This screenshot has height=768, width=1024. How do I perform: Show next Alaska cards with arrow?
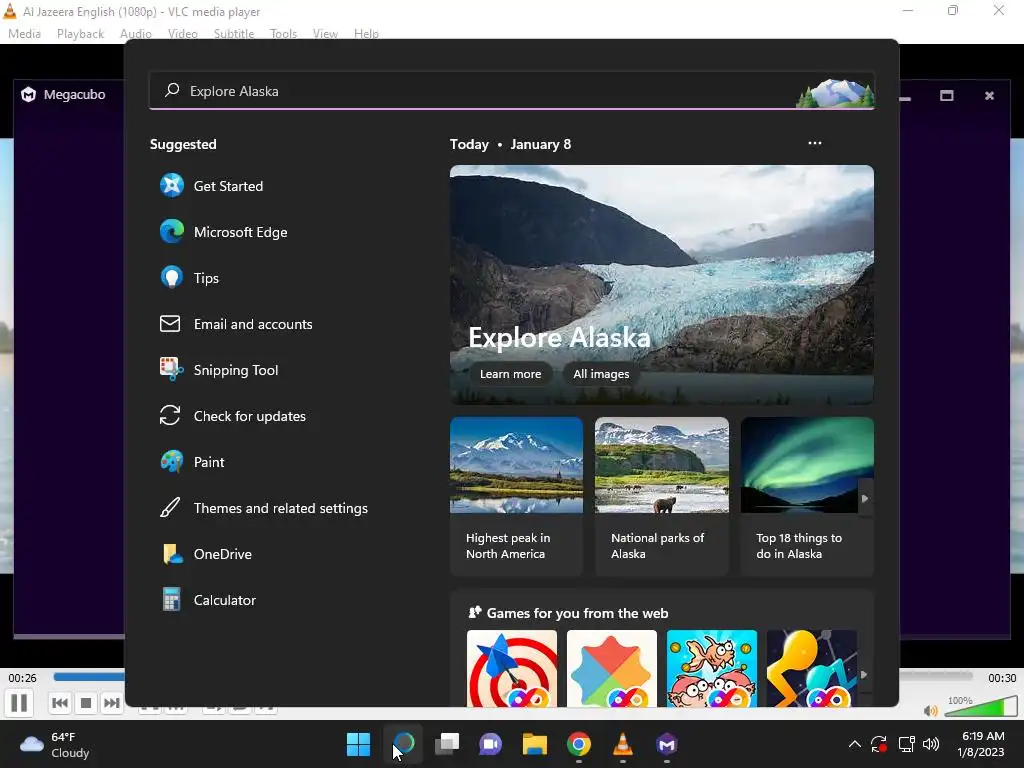click(865, 498)
